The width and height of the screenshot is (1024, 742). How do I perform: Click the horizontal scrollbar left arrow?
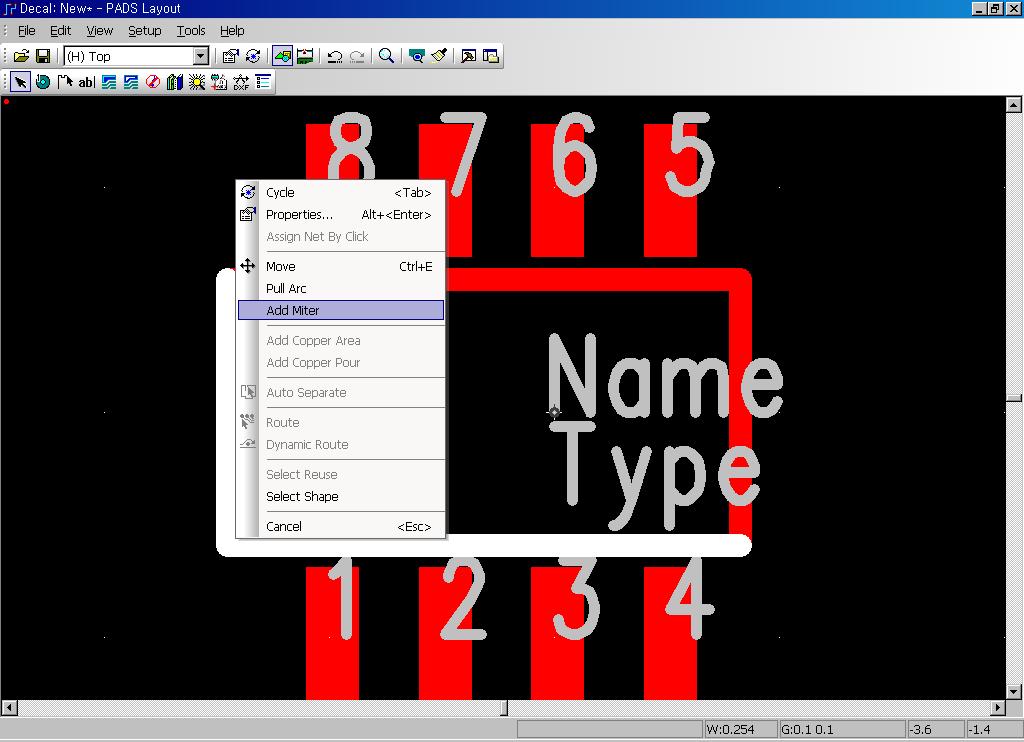click(9, 707)
